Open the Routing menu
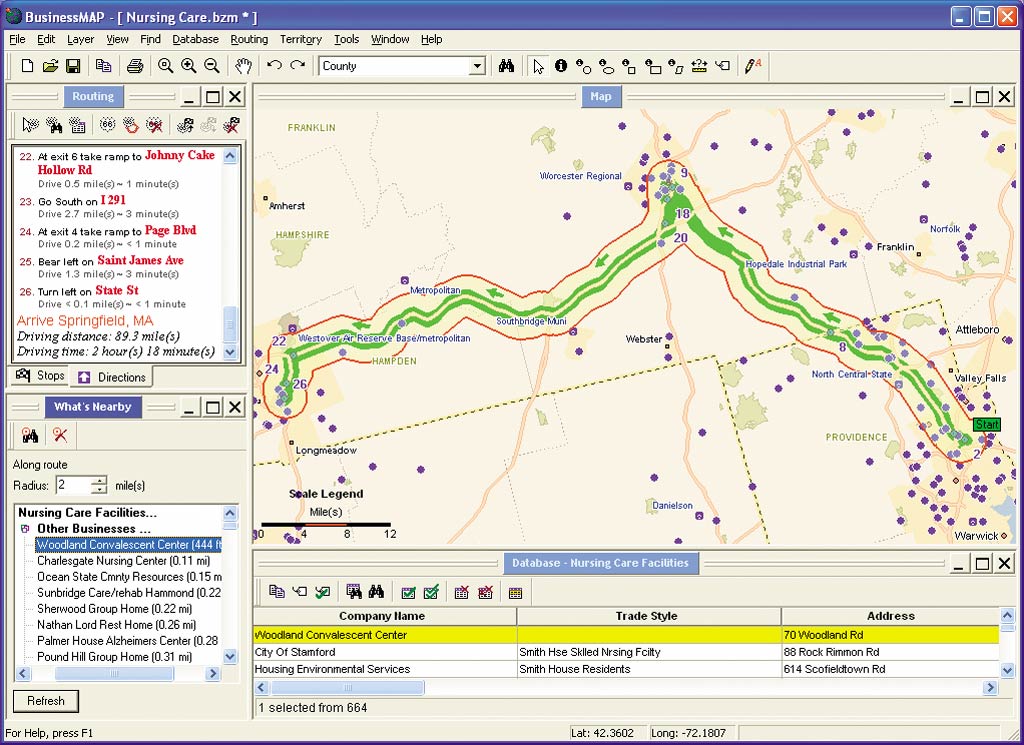Screen dimensions: 1024x745 [x=249, y=39]
